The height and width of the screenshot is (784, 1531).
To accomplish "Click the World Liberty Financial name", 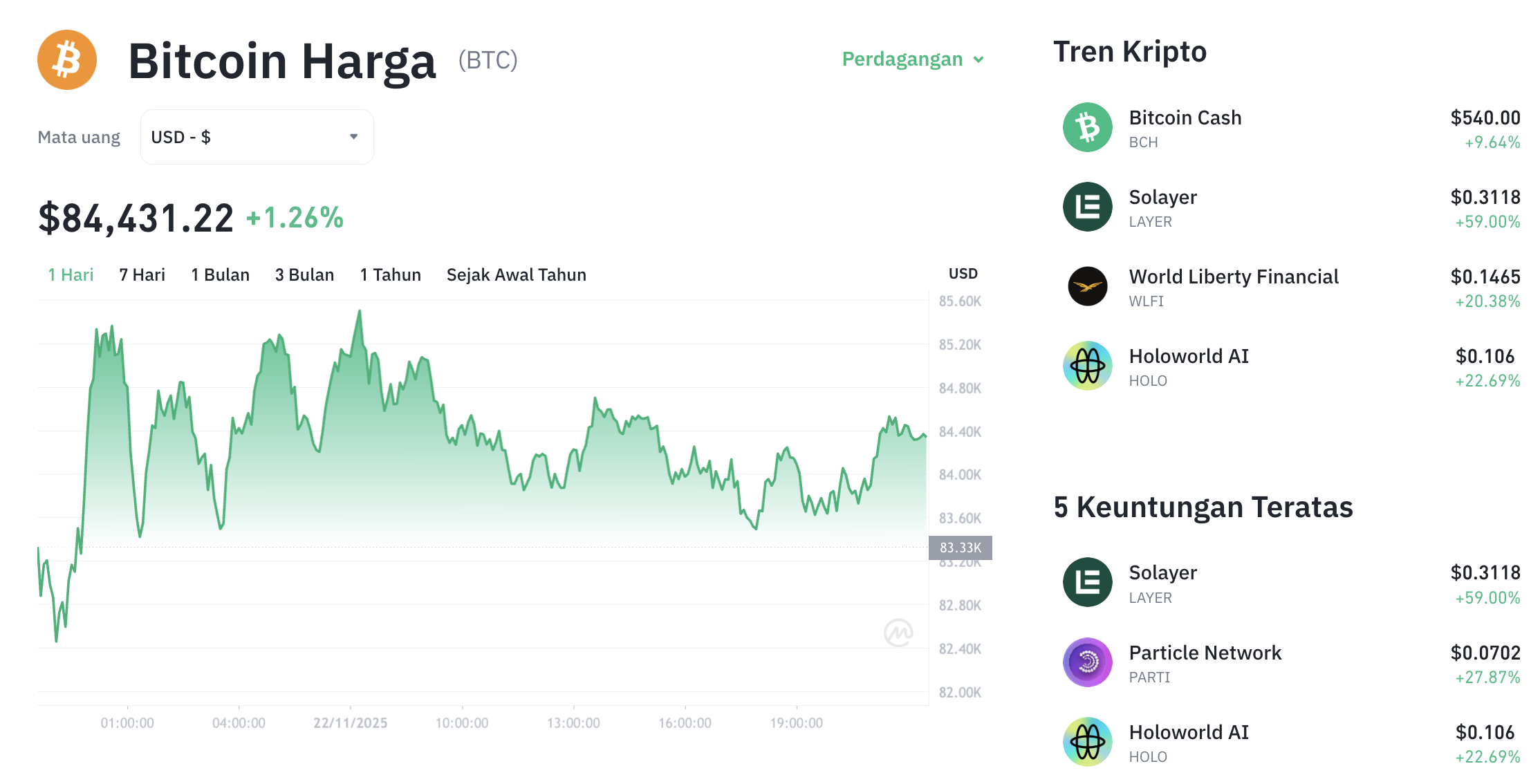I will [x=1234, y=277].
